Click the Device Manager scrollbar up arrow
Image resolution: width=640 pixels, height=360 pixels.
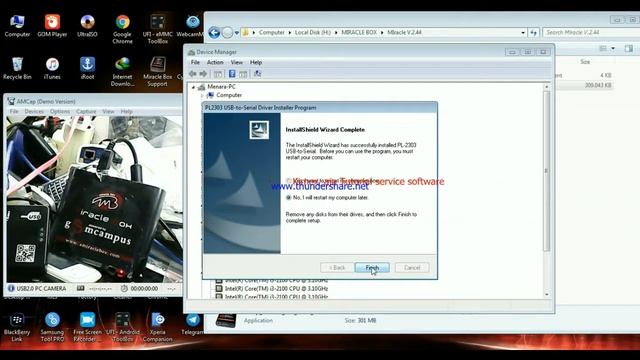click(547, 87)
